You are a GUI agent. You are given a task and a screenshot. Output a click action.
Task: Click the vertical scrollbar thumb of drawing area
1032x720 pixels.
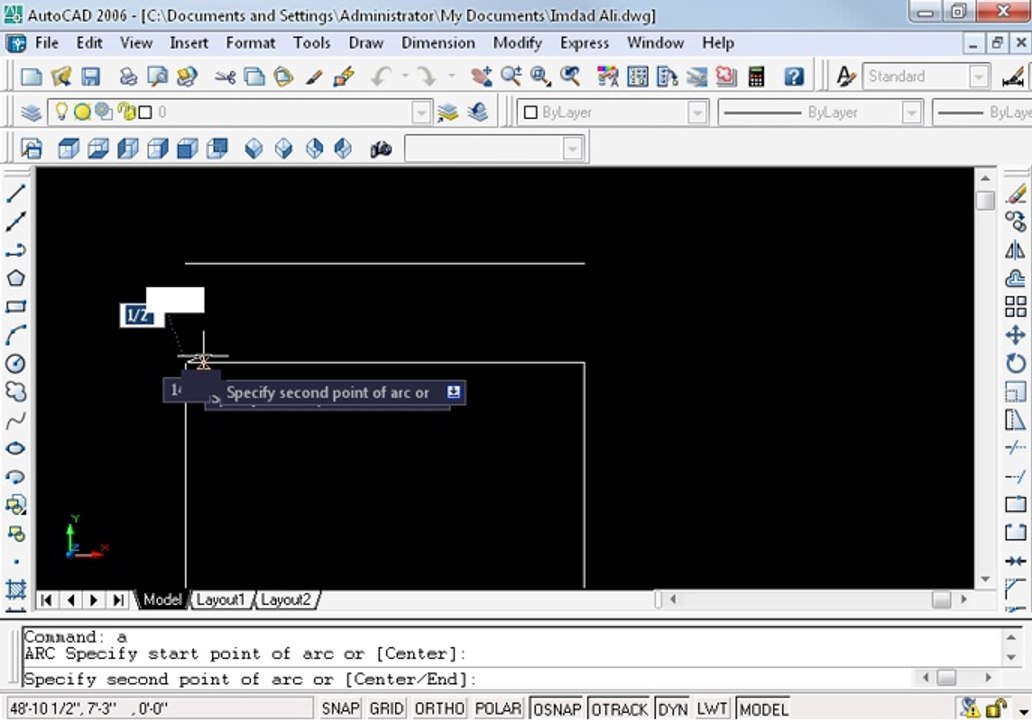click(x=985, y=200)
